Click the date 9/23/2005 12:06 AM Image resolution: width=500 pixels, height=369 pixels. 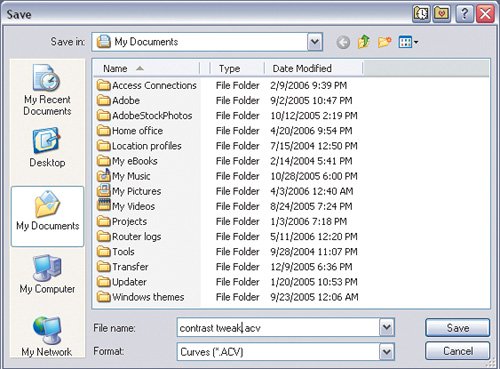[314, 297]
